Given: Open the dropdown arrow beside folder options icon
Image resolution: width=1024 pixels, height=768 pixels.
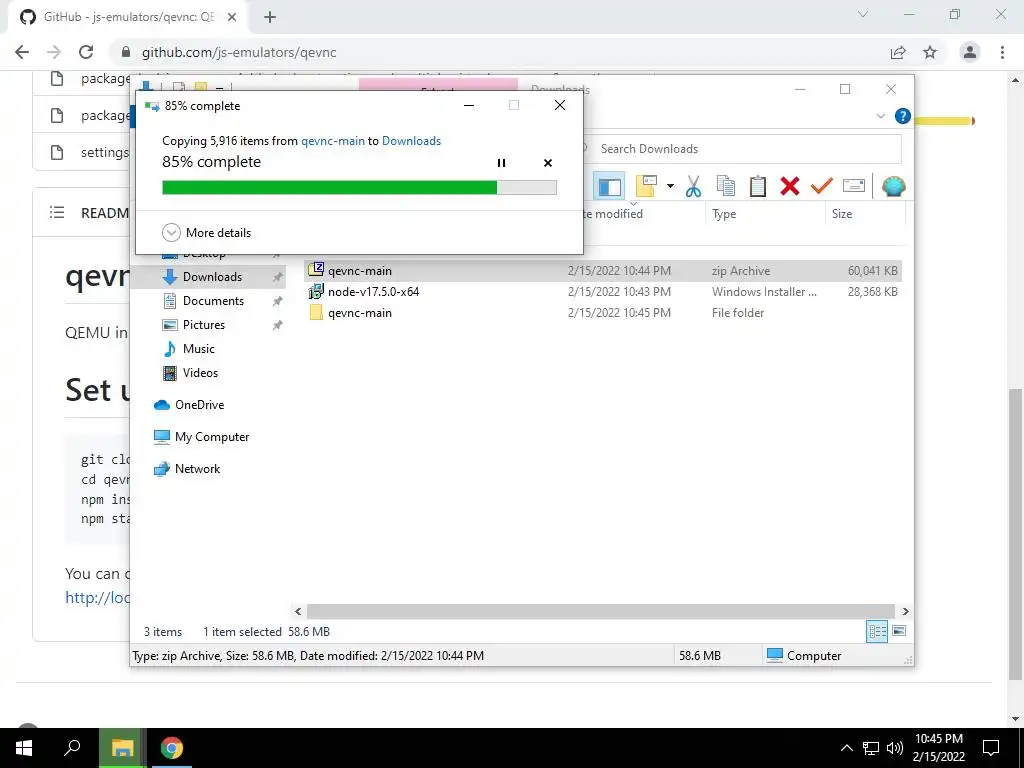Looking at the screenshot, I should [x=670, y=186].
